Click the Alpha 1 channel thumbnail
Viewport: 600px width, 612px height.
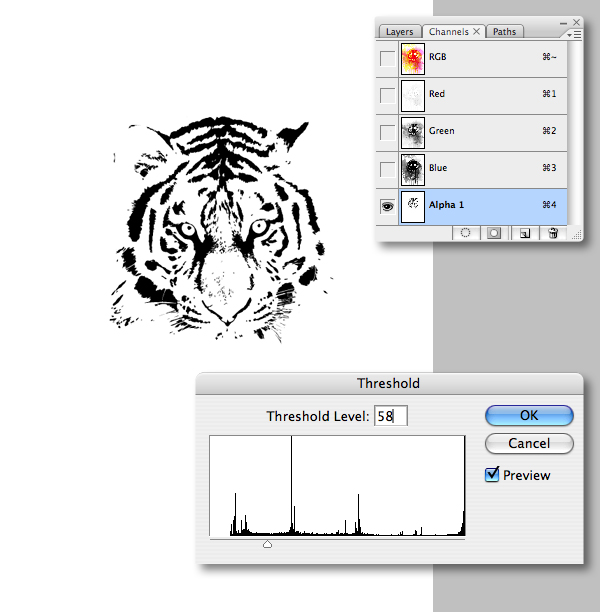pyautogui.click(x=413, y=207)
